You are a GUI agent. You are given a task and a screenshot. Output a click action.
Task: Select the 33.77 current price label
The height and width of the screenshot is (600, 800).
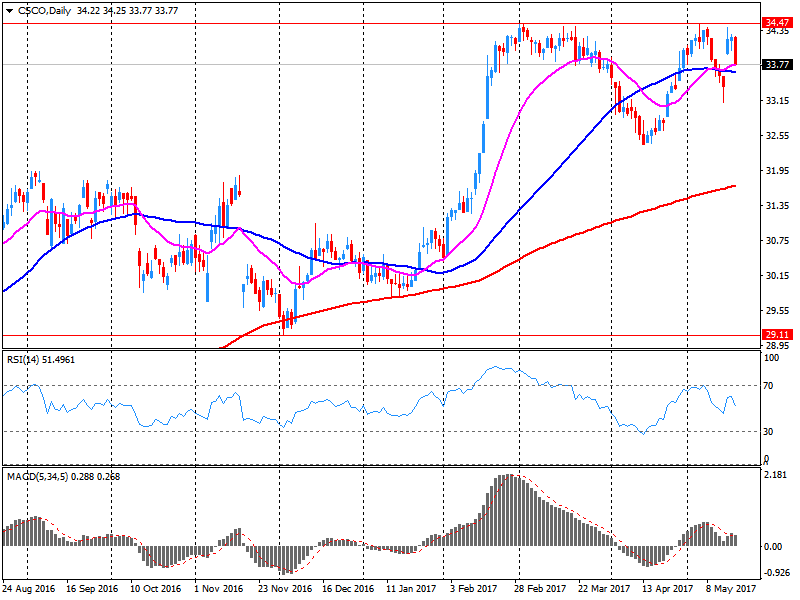777,64
